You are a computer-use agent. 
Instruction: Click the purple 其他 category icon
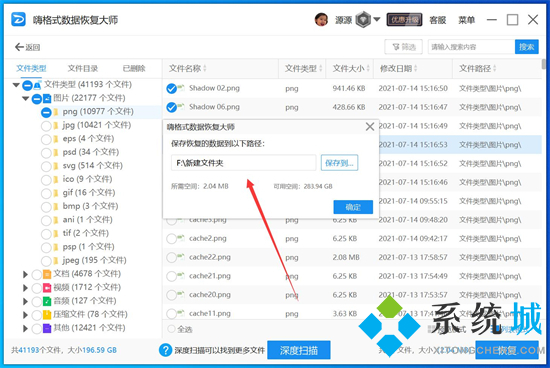(47, 328)
